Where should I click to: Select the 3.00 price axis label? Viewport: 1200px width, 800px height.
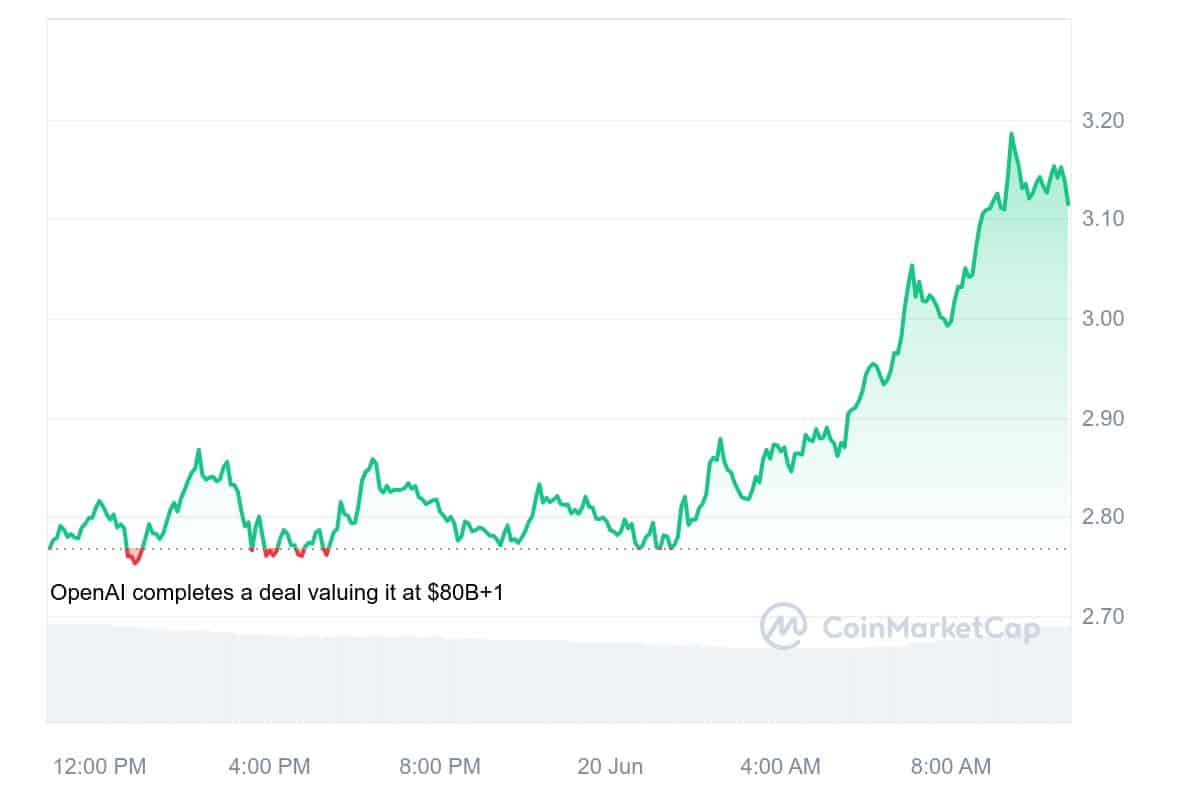(x=1104, y=318)
